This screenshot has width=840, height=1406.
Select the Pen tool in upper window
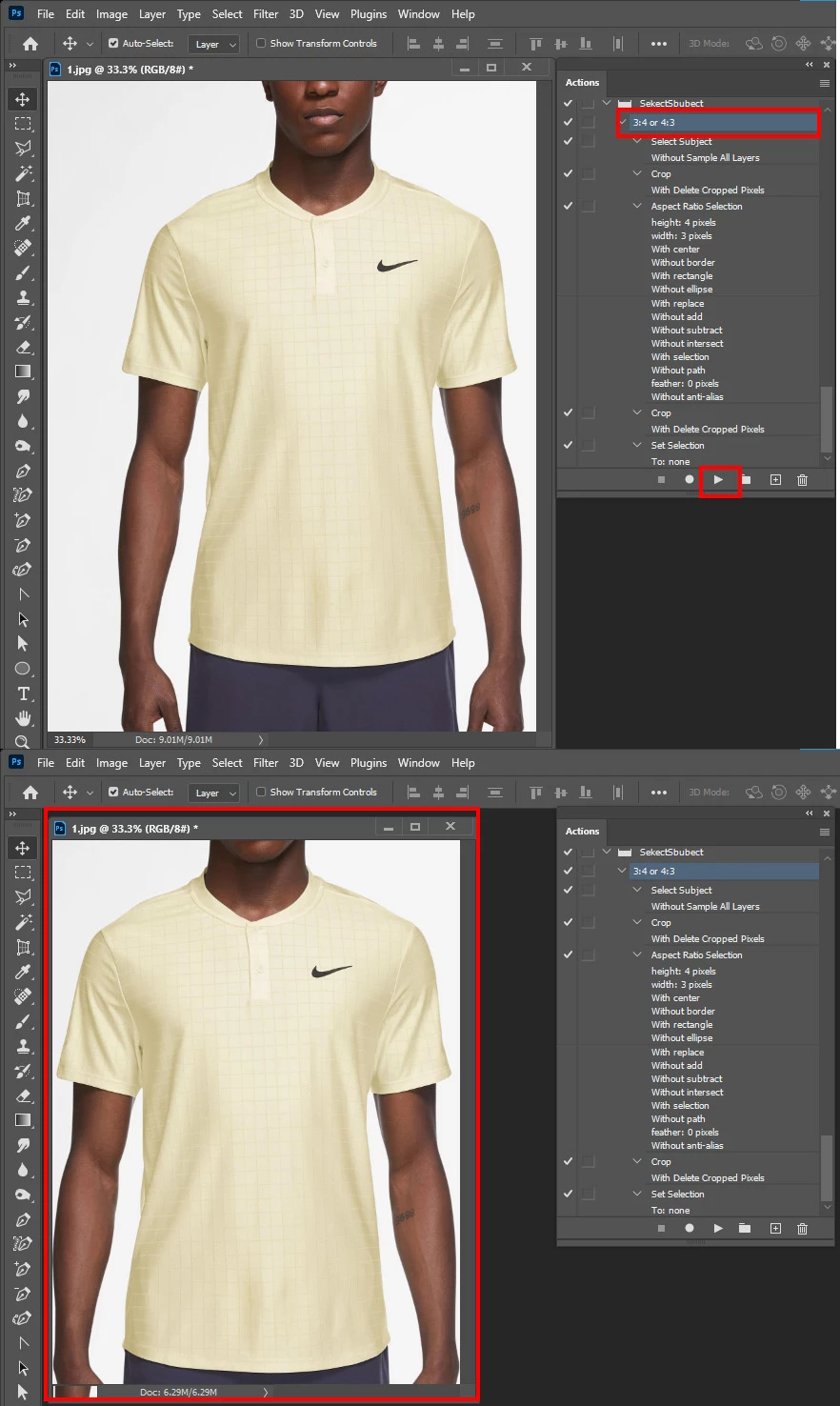[x=23, y=471]
